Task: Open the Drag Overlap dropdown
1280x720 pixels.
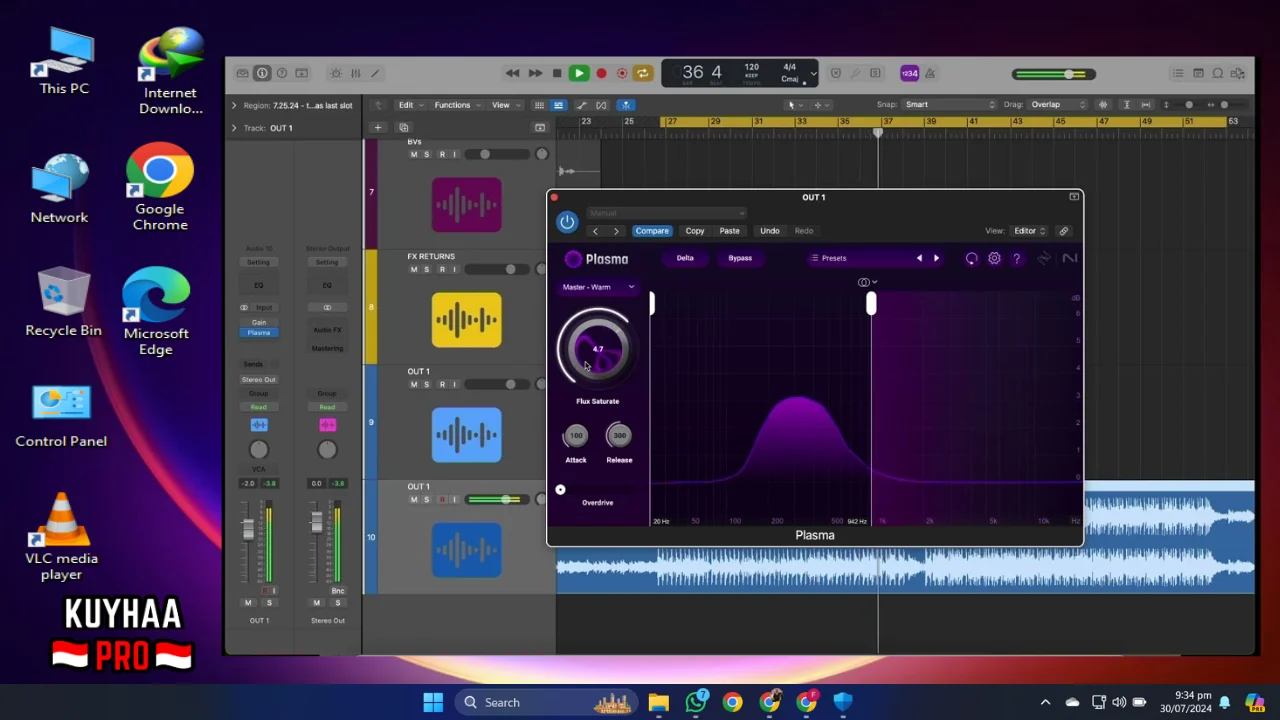Action: 1058,105
